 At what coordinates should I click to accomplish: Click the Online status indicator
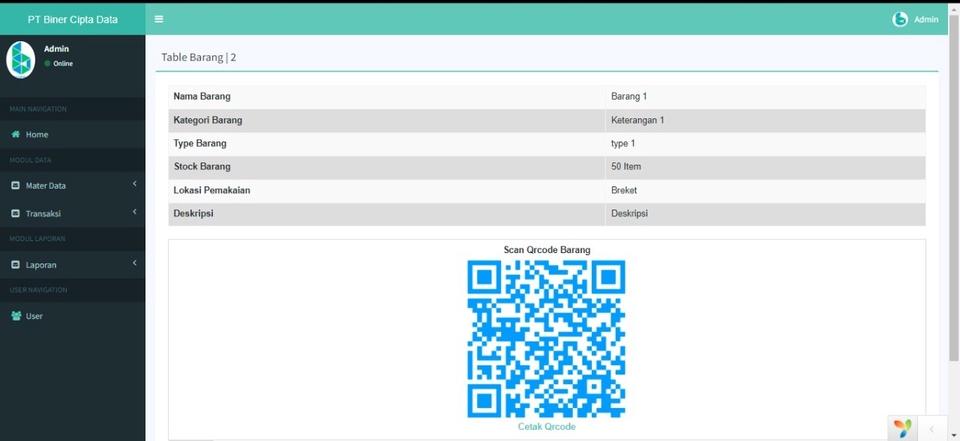click(58, 64)
